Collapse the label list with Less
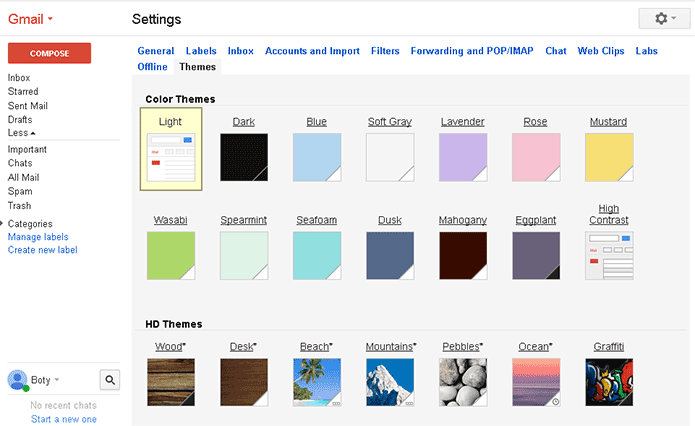Image resolution: width=695 pixels, height=426 pixels. (x=21, y=133)
